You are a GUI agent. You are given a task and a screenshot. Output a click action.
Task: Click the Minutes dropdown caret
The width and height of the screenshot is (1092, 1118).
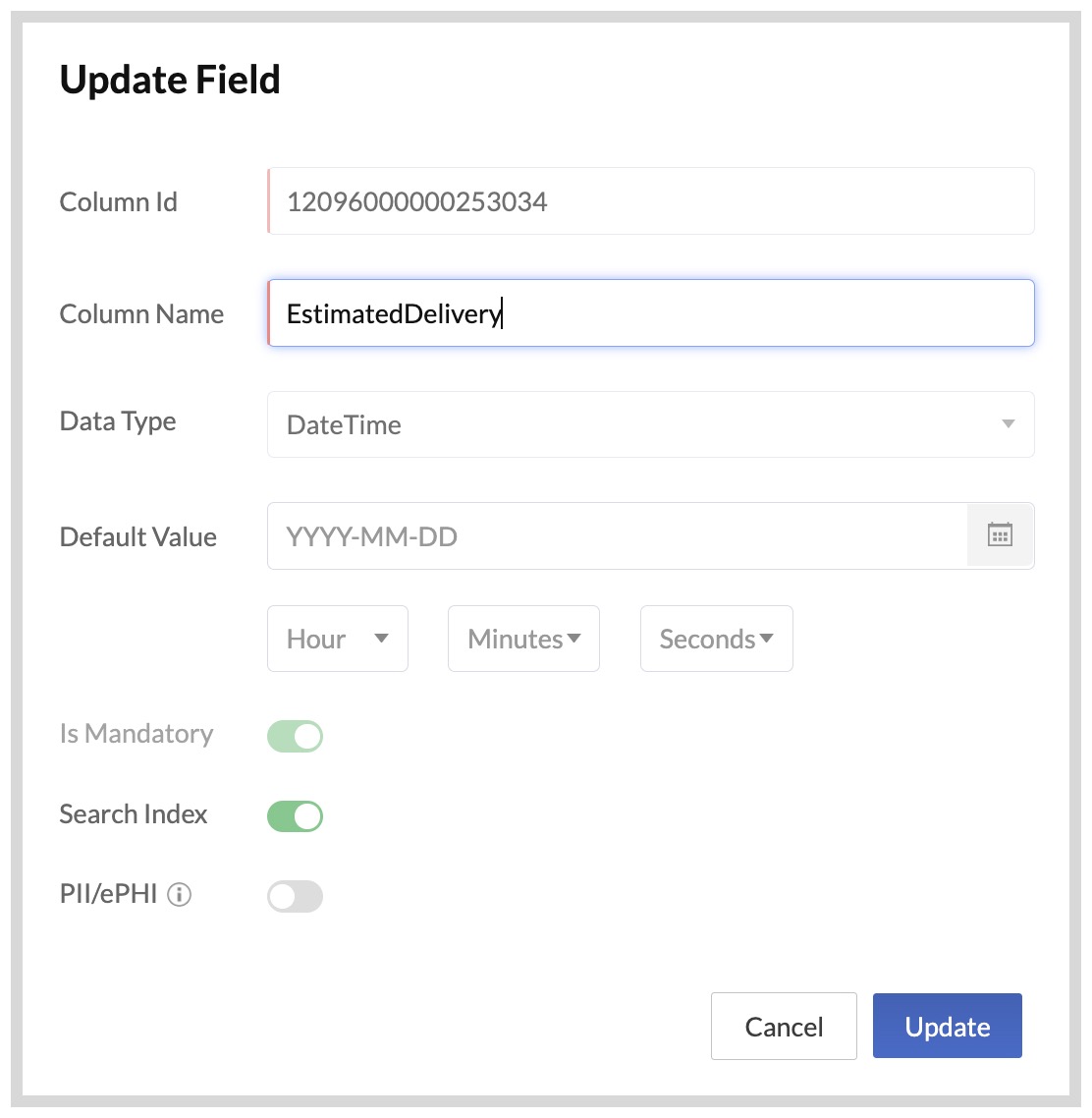(x=574, y=639)
